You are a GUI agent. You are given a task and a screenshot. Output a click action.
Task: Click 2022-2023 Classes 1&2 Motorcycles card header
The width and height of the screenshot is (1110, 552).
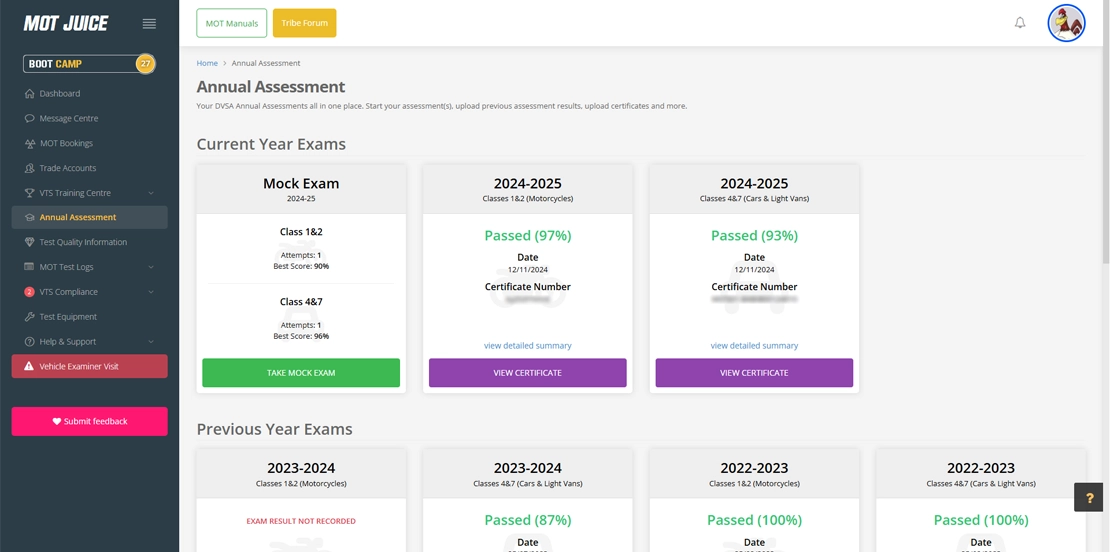[754, 473]
